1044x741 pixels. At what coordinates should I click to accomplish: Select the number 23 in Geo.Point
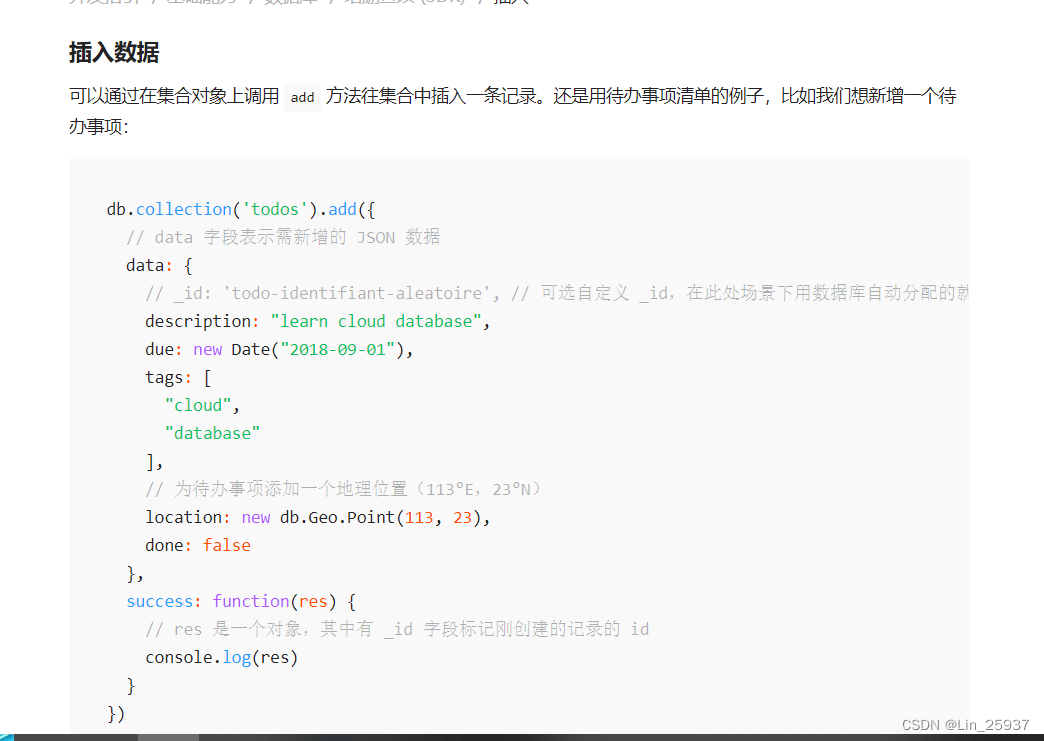coord(463,517)
